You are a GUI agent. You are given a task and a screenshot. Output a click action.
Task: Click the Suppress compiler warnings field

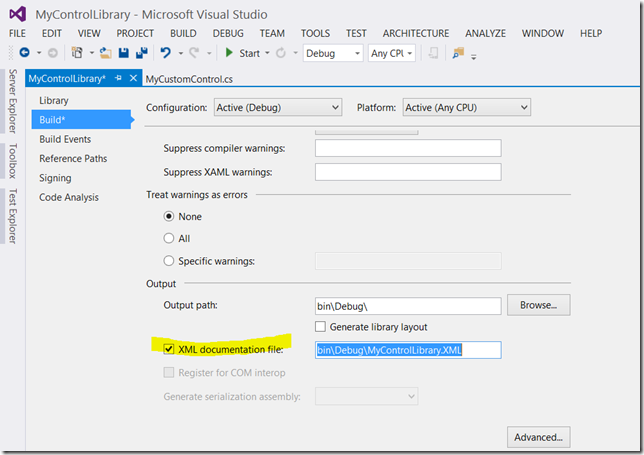tap(408, 148)
